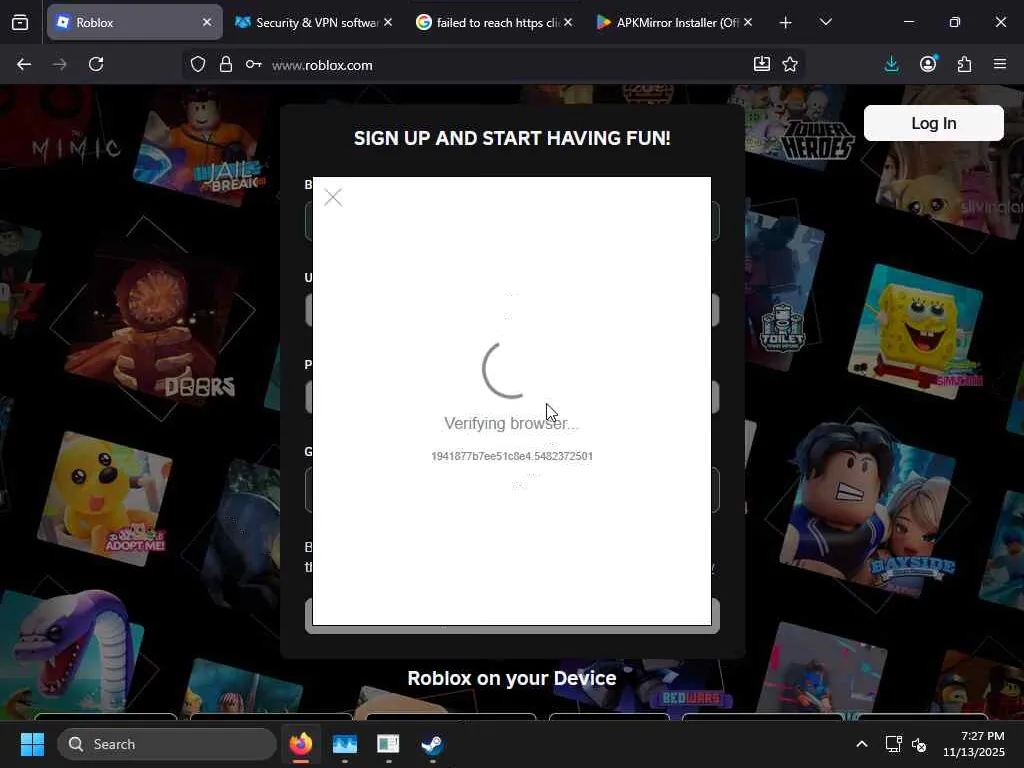Open the network status tray icon
The image size is (1024, 768).
tap(893, 744)
